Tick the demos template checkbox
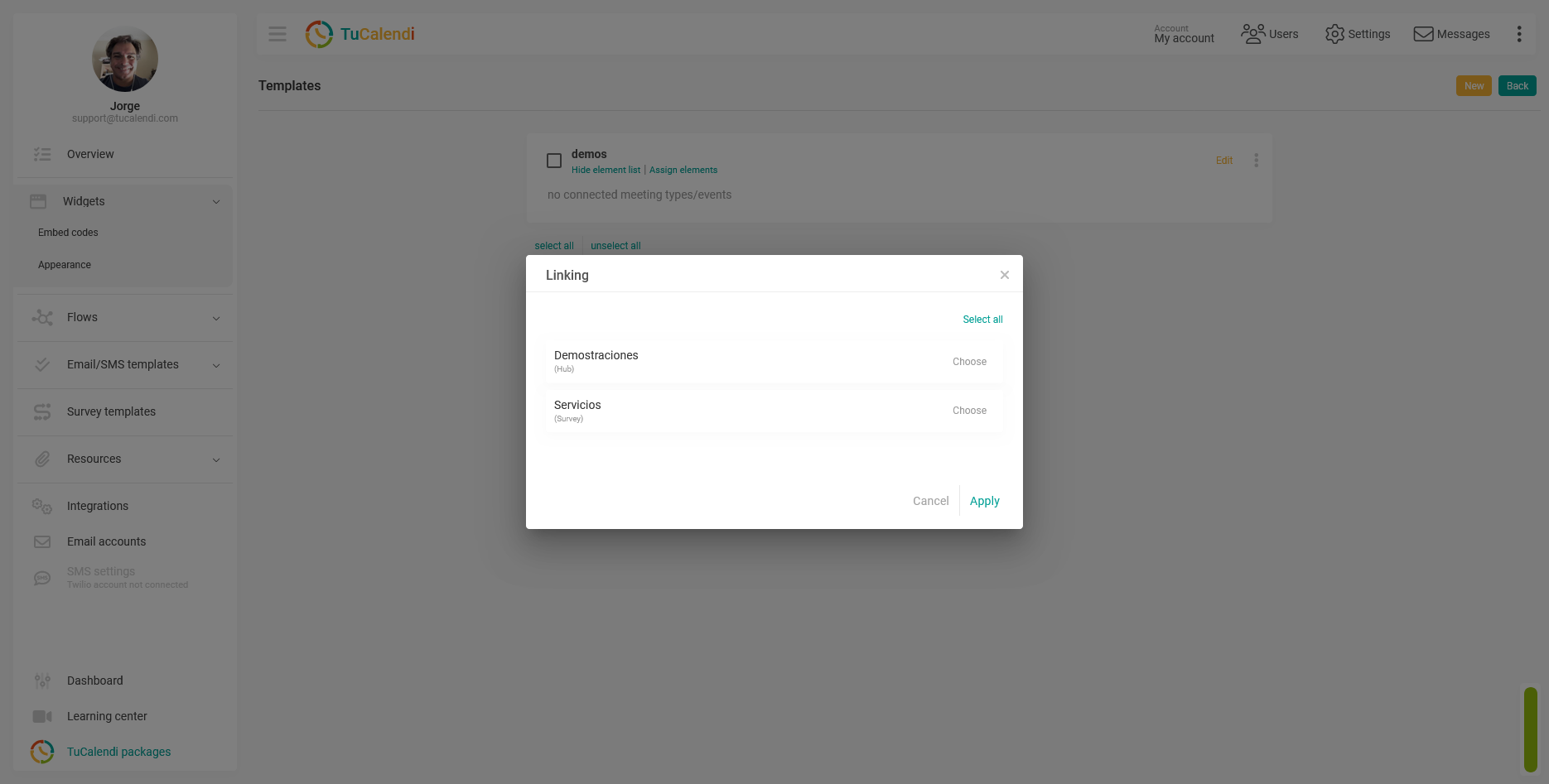Image resolution: width=1549 pixels, height=784 pixels. [554, 161]
